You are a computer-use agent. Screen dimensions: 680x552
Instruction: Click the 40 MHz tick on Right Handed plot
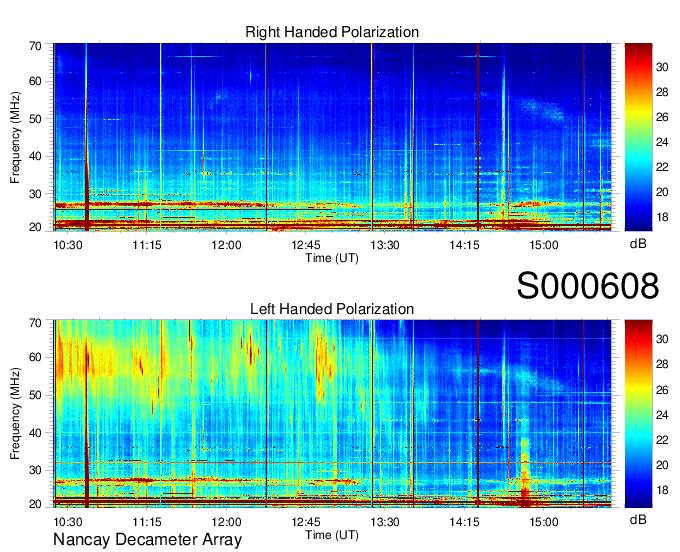[x=36, y=156]
